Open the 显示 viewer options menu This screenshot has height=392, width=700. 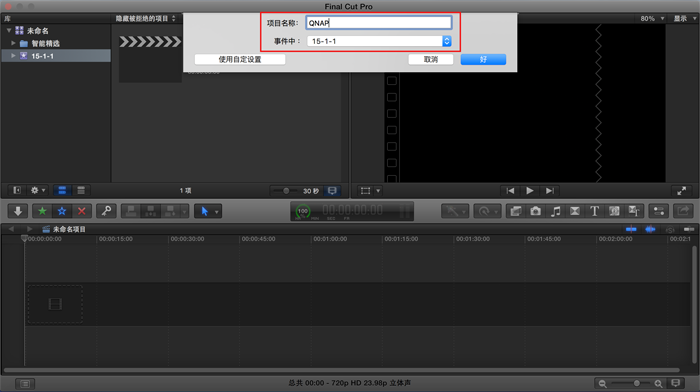pyautogui.click(x=684, y=18)
